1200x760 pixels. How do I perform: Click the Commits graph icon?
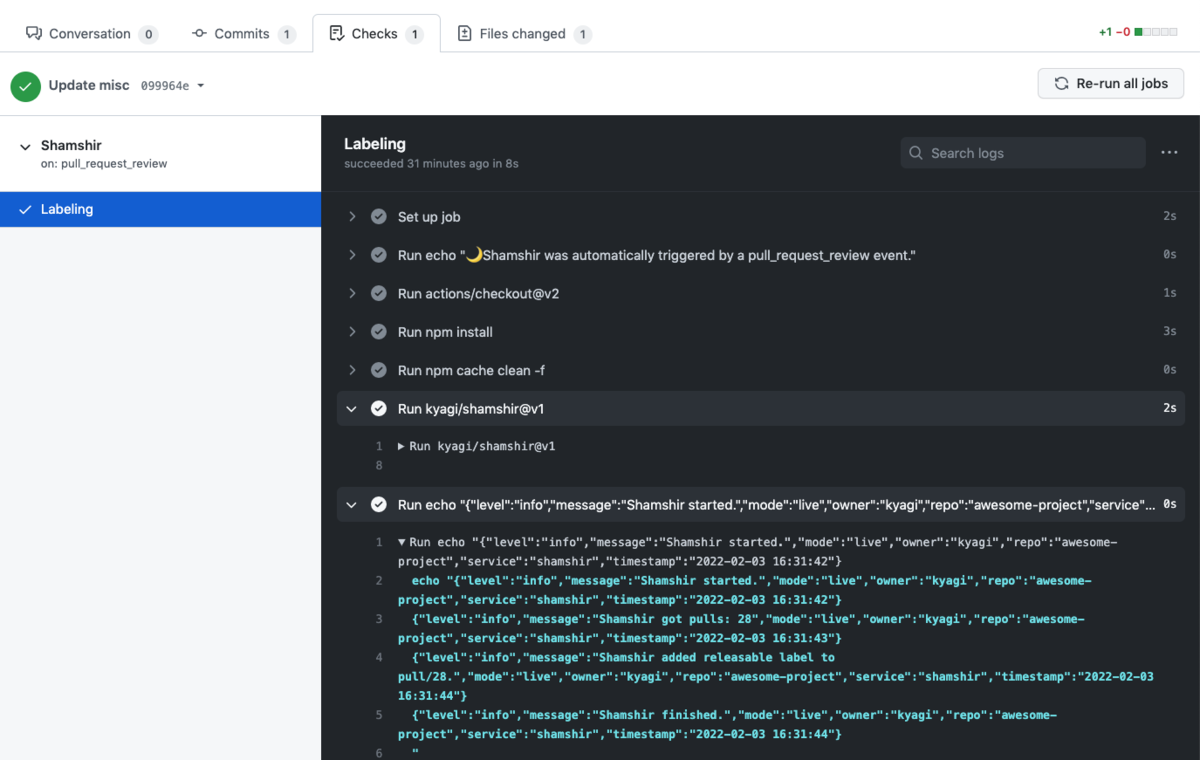click(200, 33)
